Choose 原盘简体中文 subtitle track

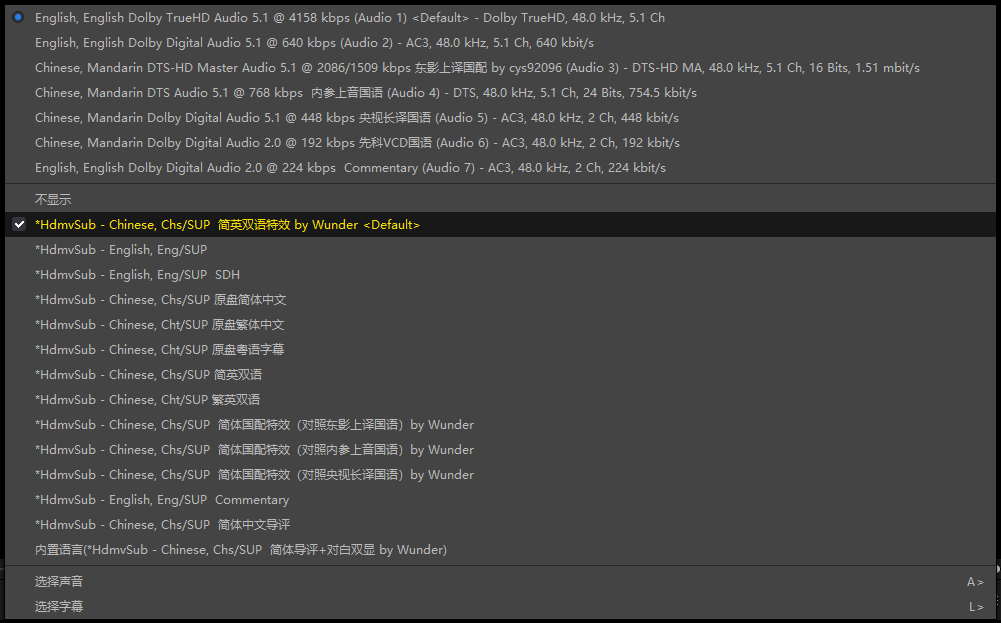160,300
